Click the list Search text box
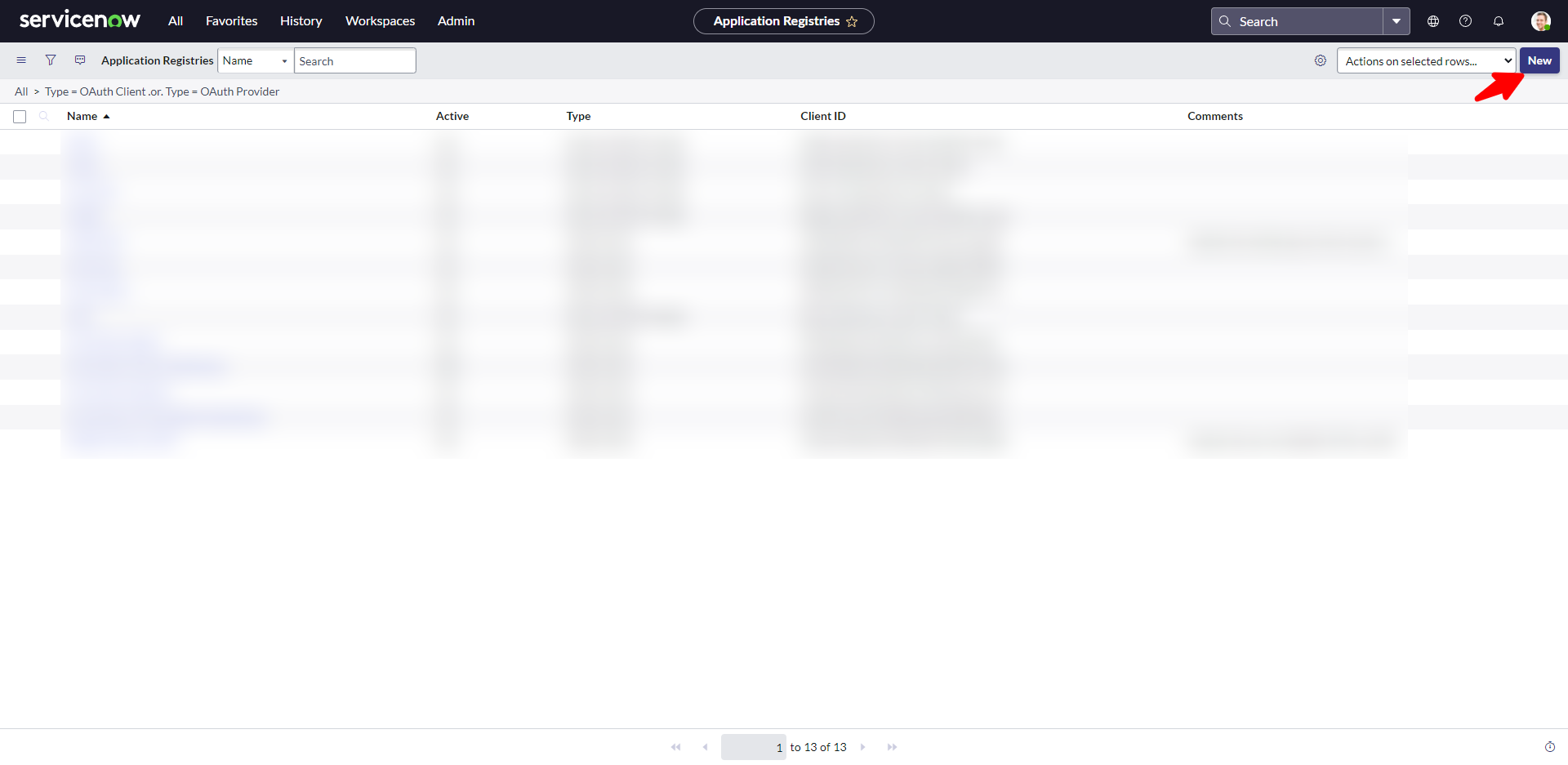Image resolution: width=1568 pixels, height=765 pixels. (x=355, y=60)
